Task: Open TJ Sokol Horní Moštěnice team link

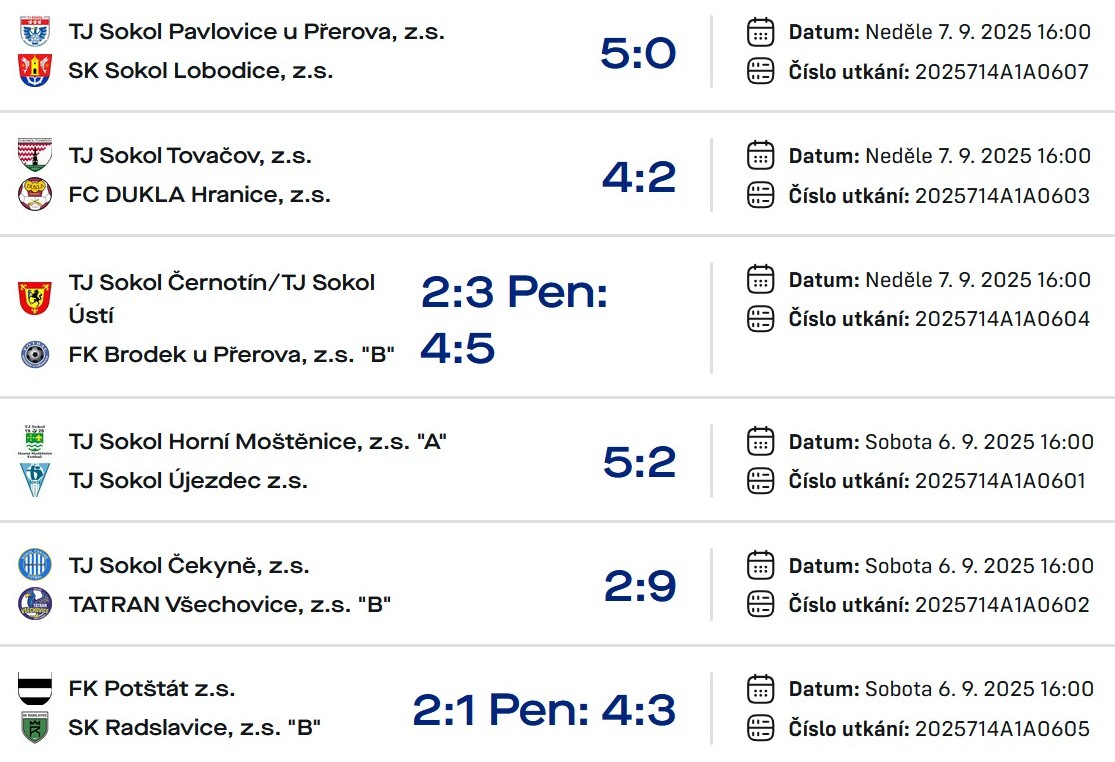Action: point(257,441)
